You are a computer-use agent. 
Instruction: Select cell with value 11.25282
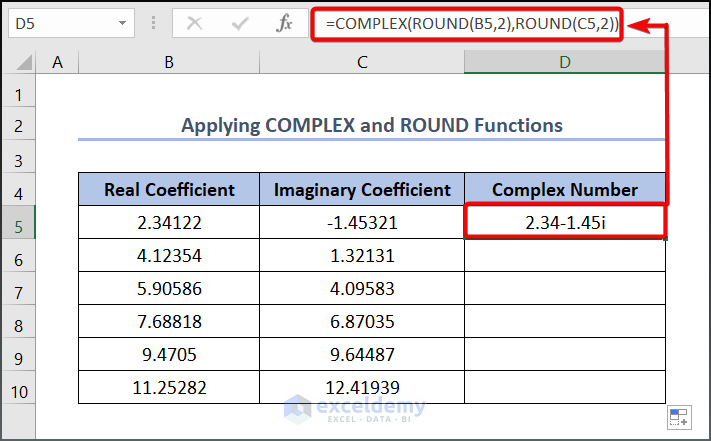(x=169, y=388)
